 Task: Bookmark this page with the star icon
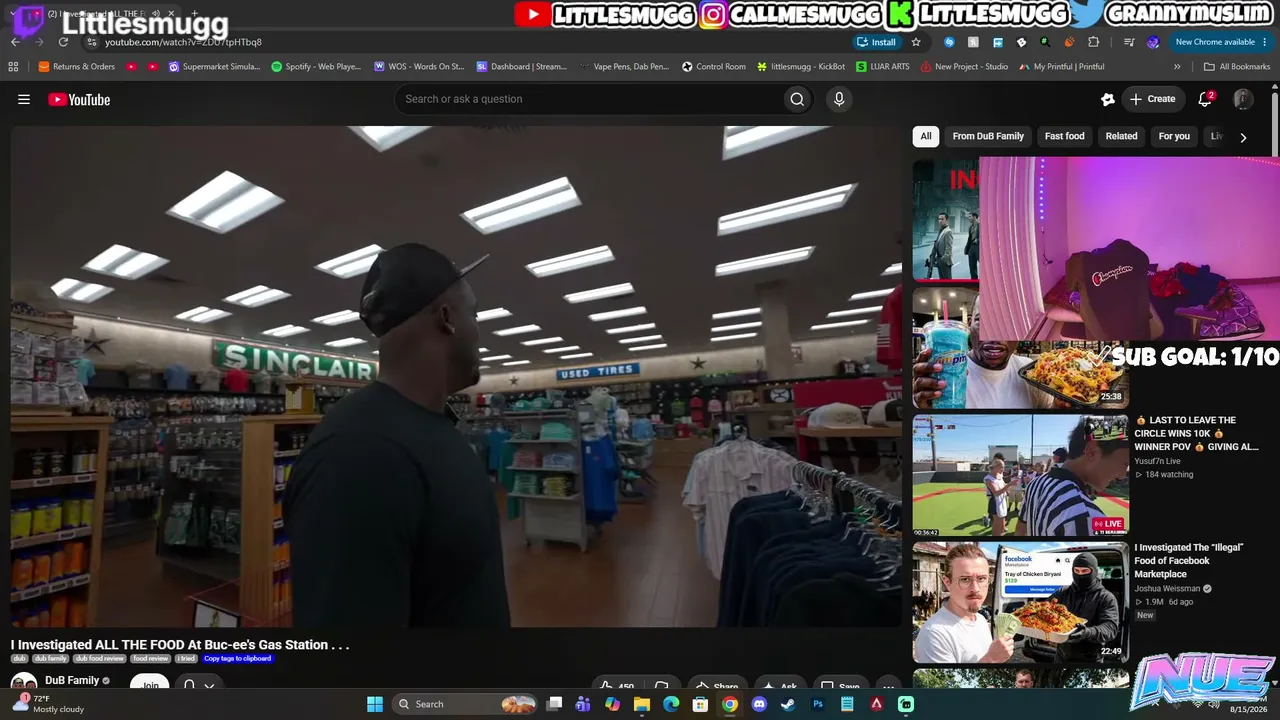[916, 42]
